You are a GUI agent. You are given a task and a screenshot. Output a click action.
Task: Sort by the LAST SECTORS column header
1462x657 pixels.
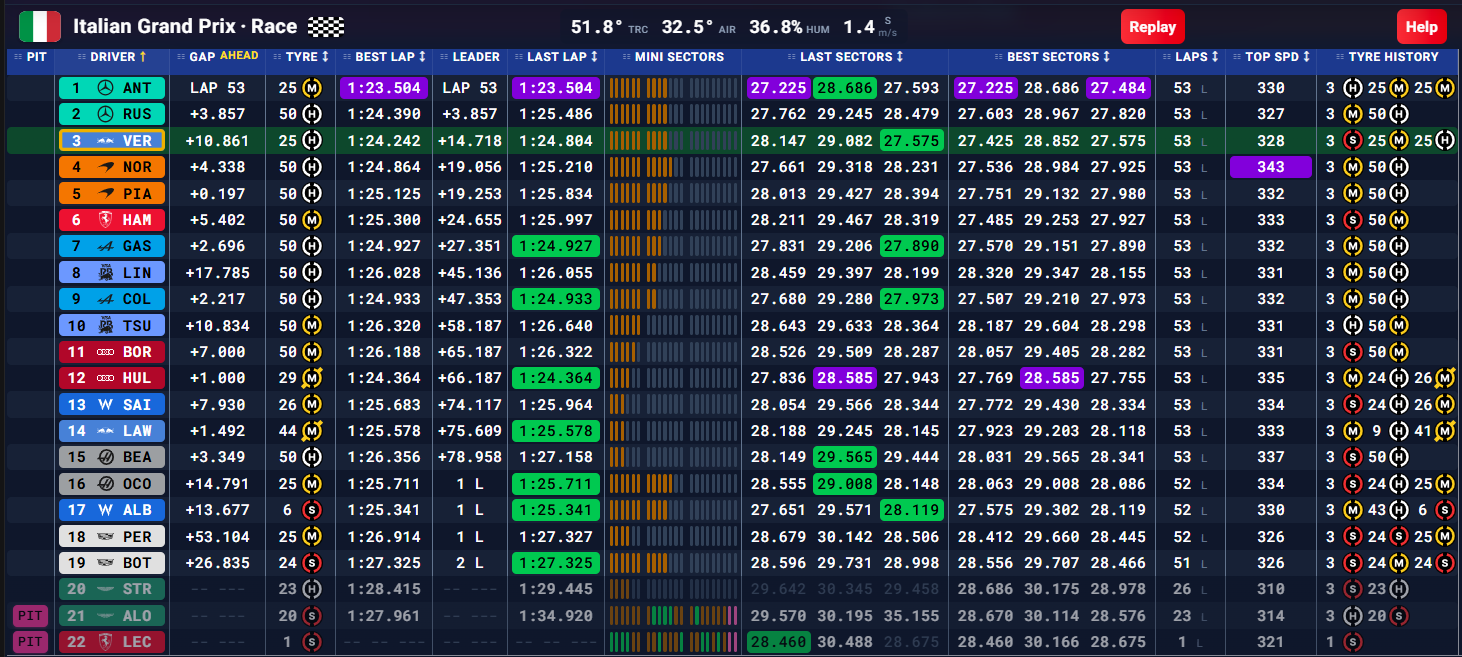pos(845,57)
